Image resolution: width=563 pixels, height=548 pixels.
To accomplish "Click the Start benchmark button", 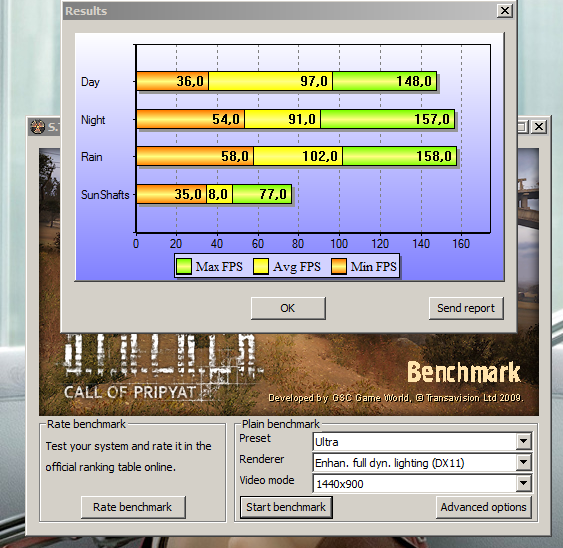I will click(286, 507).
